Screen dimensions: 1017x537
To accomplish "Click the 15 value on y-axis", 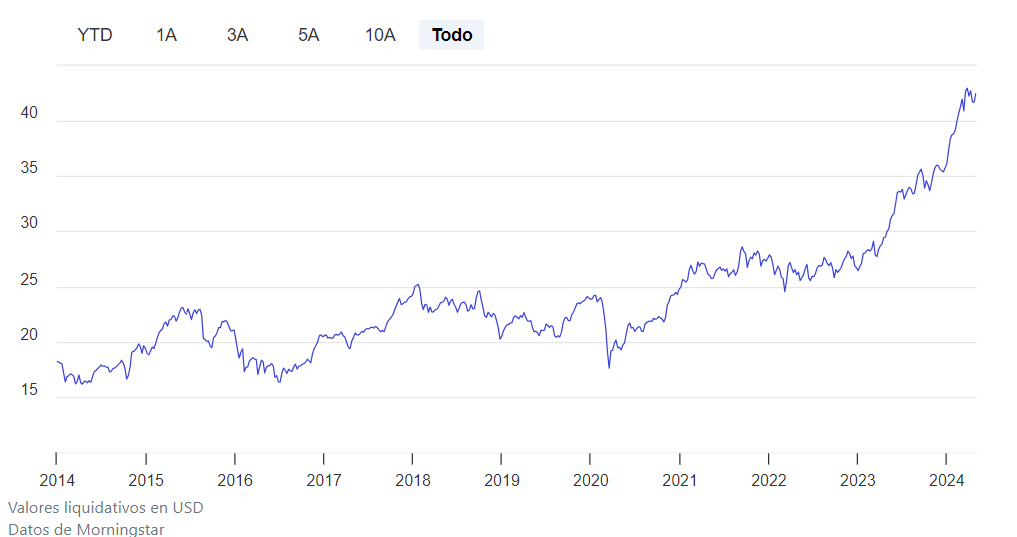I will (x=29, y=390).
